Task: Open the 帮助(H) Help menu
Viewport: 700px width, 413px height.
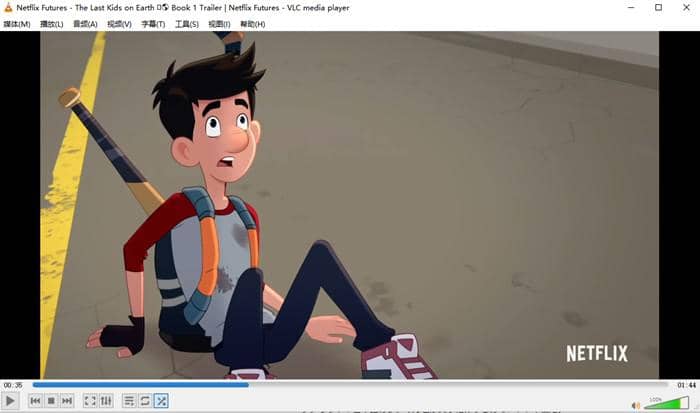Action: coord(253,24)
